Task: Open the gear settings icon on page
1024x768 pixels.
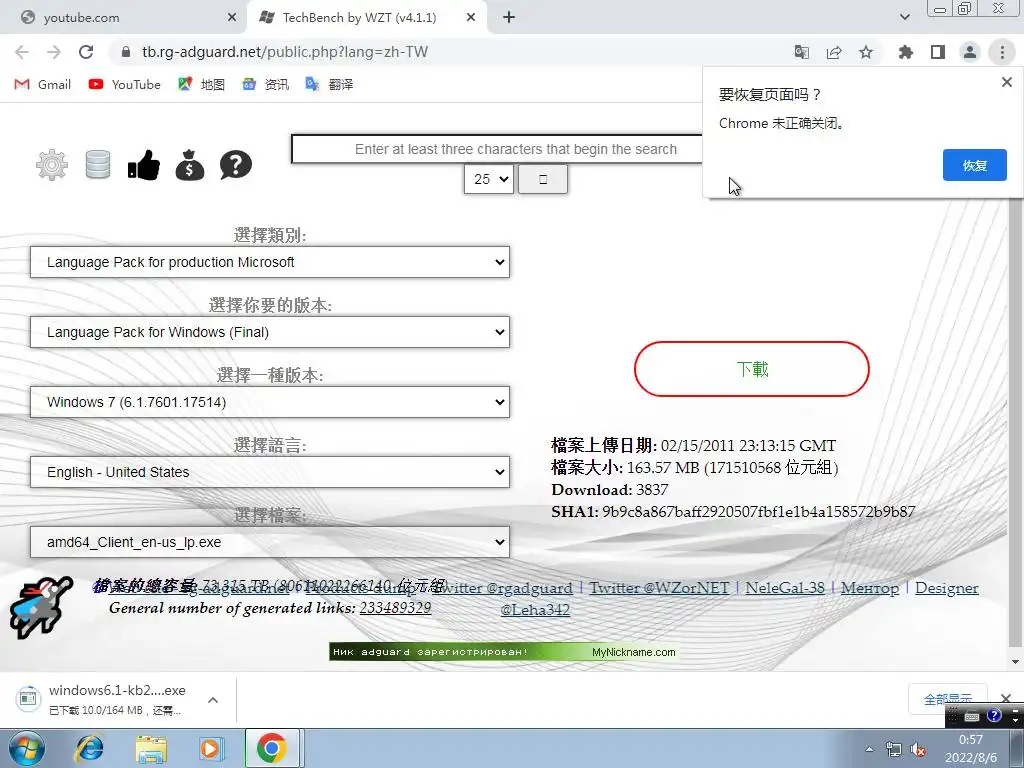Action: (x=52, y=165)
